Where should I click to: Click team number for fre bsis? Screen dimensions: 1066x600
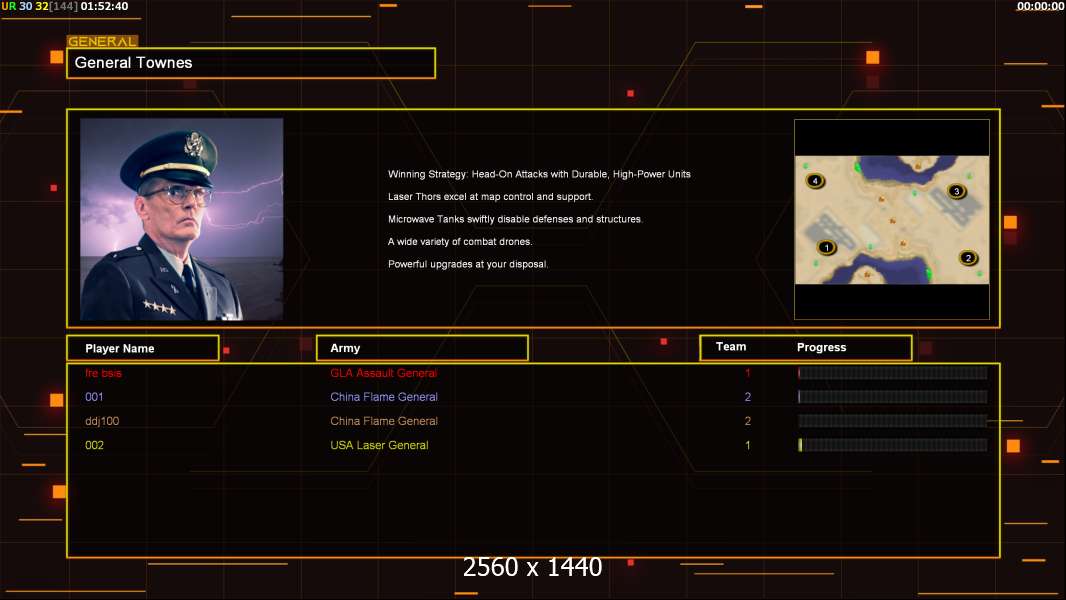(748, 373)
